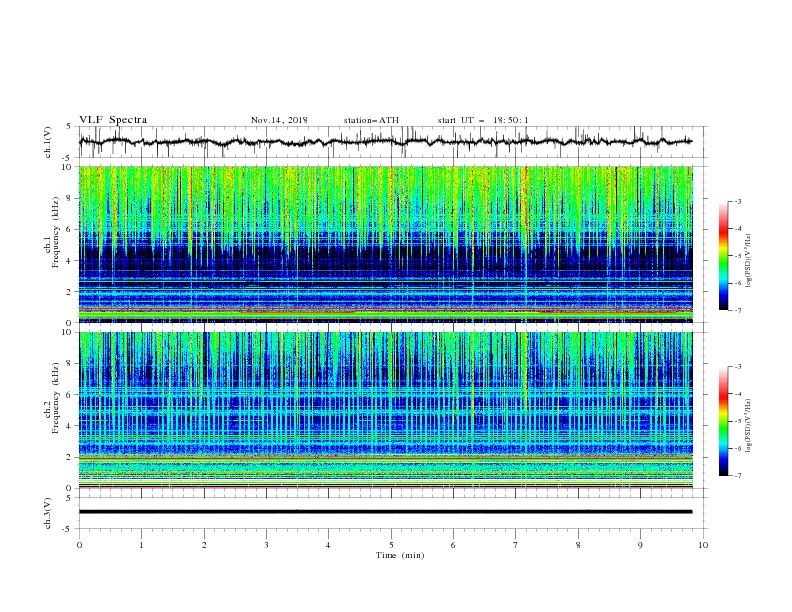Click the "5" tick on the time axis

(391, 545)
